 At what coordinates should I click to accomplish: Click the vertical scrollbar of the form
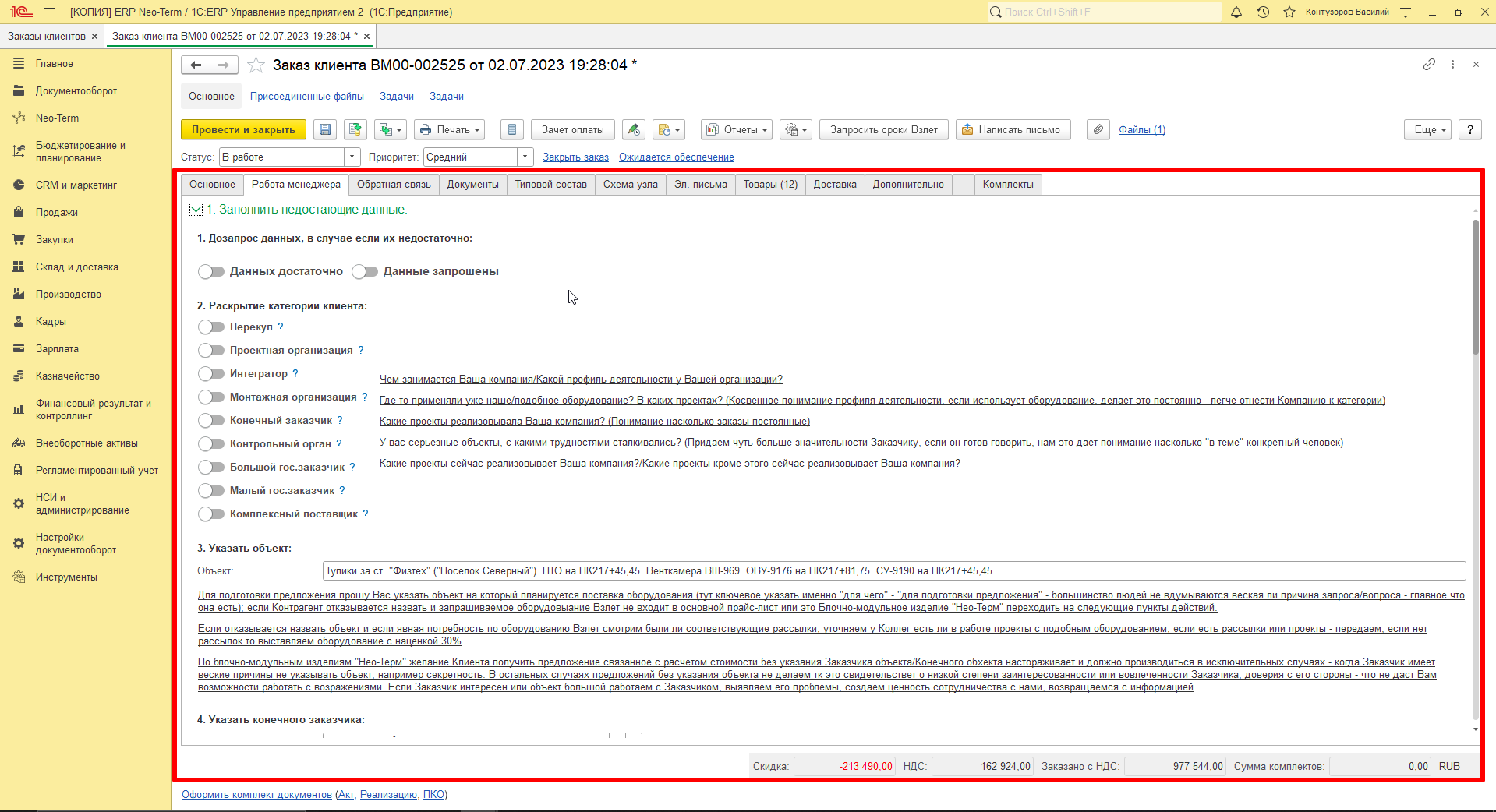point(1475,288)
